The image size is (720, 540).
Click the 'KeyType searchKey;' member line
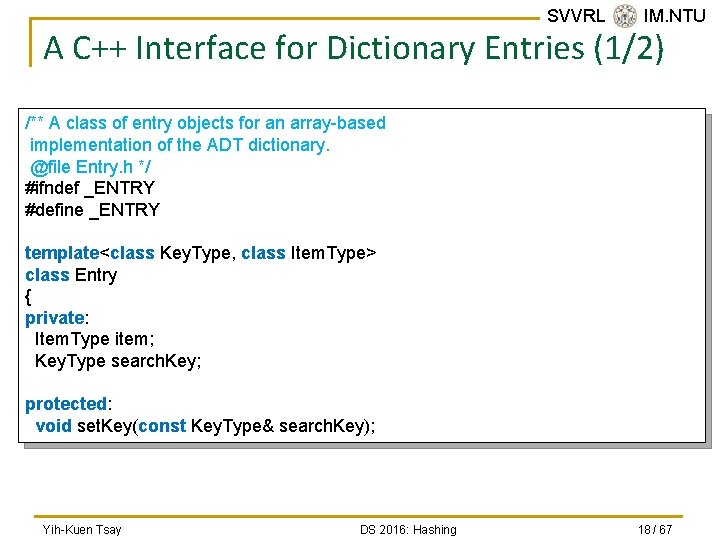(x=118, y=361)
